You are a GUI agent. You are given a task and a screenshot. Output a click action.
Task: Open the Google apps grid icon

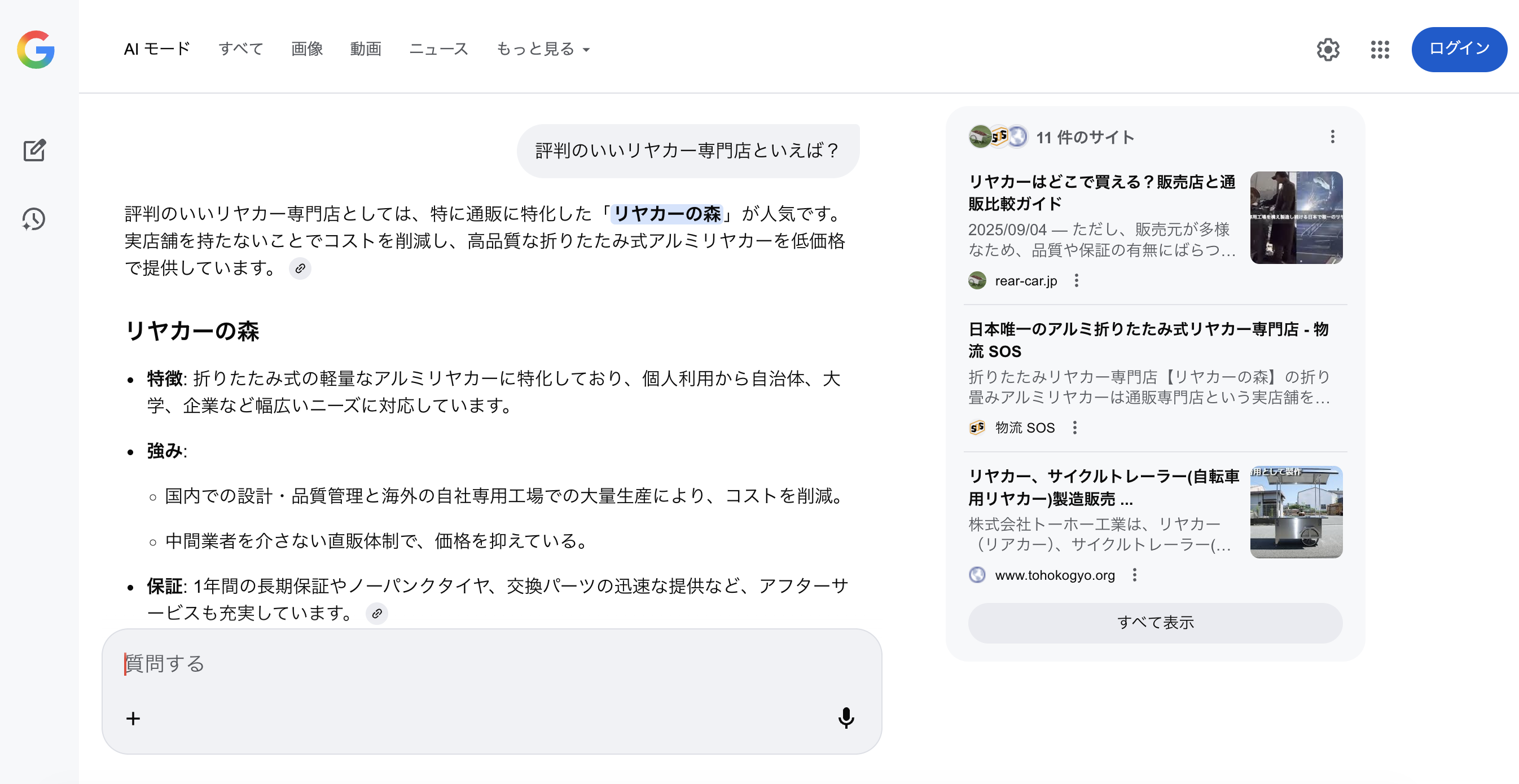pos(1379,50)
